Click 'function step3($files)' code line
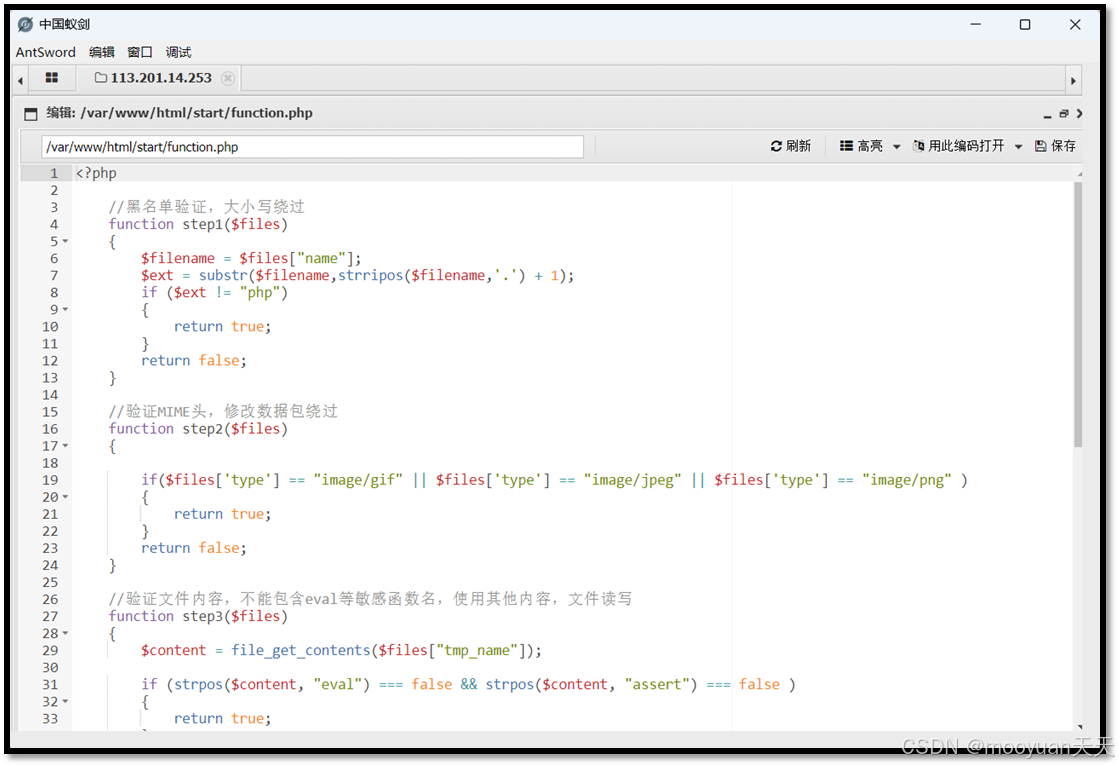The height and width of the screenshot is (767, 1119). tap(198, 616)
